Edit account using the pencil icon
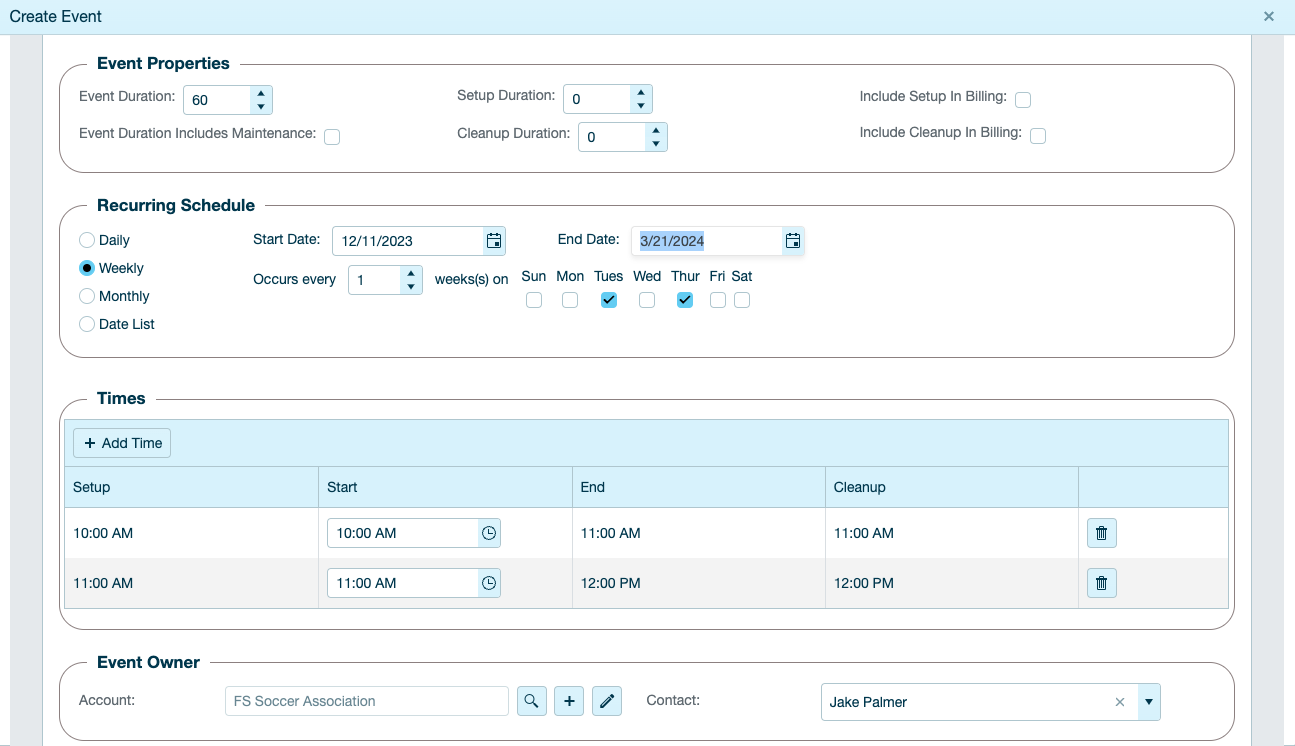 click(606, 702)
